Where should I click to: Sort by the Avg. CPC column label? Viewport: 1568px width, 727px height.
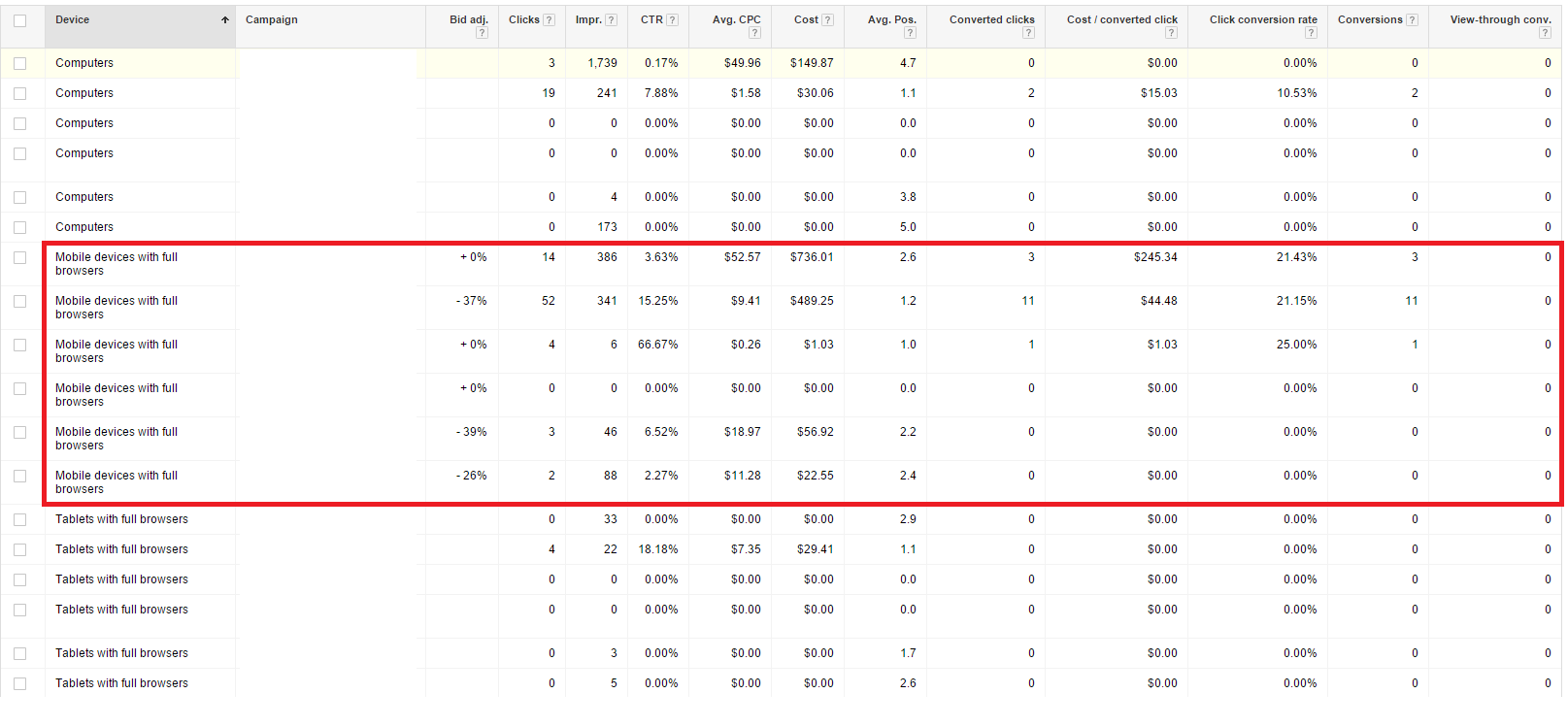click(x=737, y=20)
